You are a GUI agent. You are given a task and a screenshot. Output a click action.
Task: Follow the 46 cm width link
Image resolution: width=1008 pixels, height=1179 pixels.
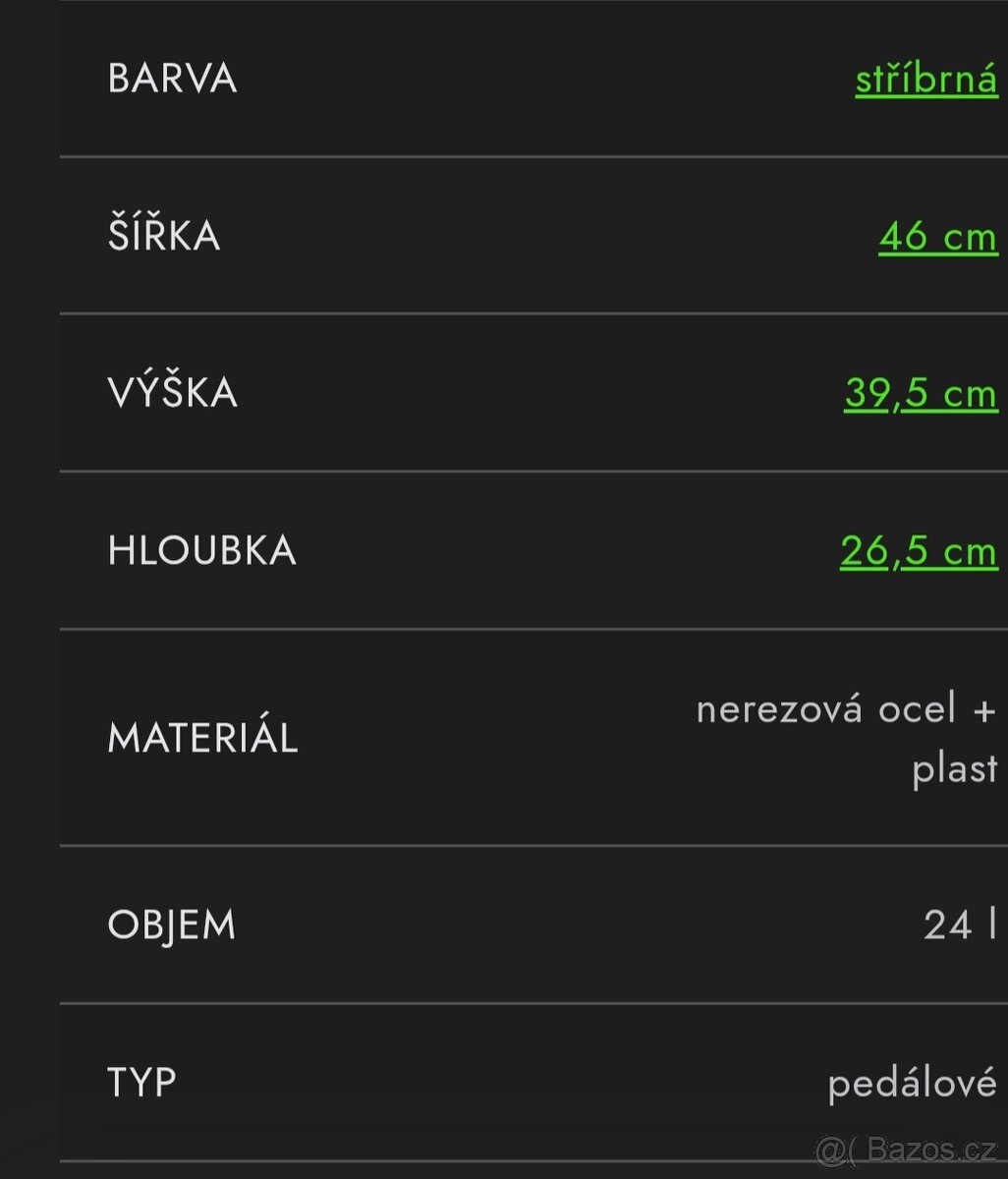937,237
